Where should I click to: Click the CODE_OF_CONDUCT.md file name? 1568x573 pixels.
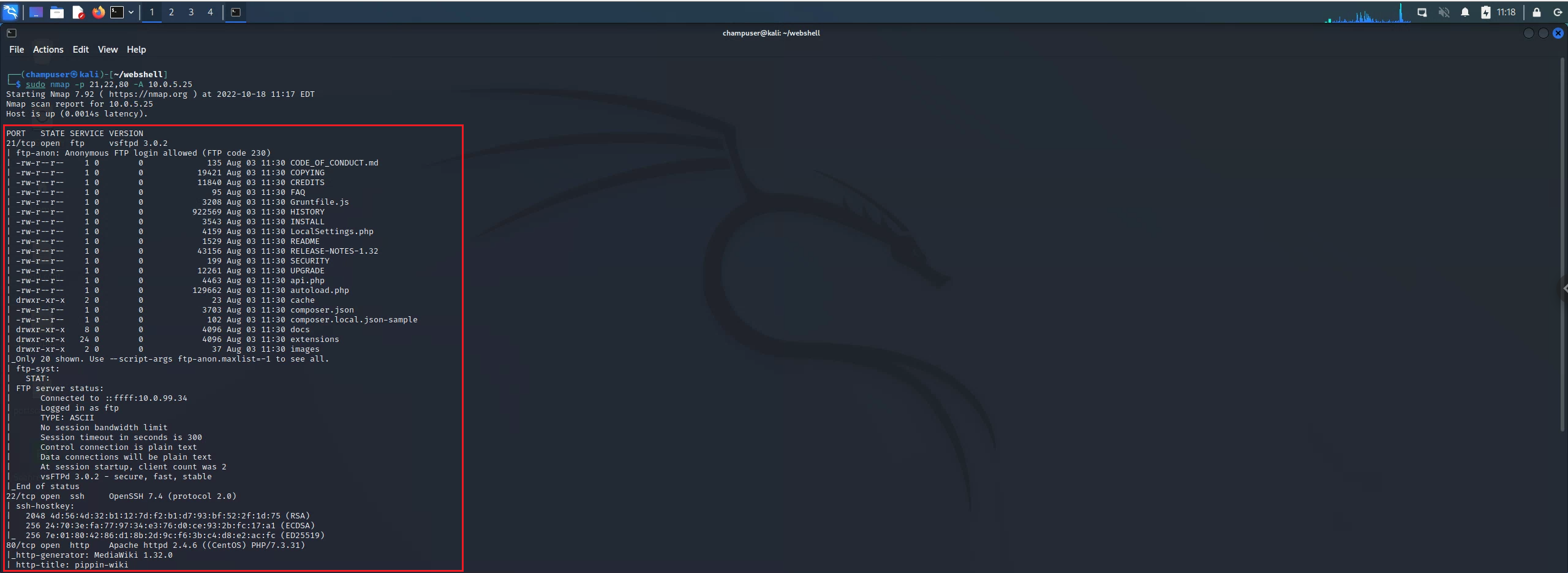[x=334, y=163]
